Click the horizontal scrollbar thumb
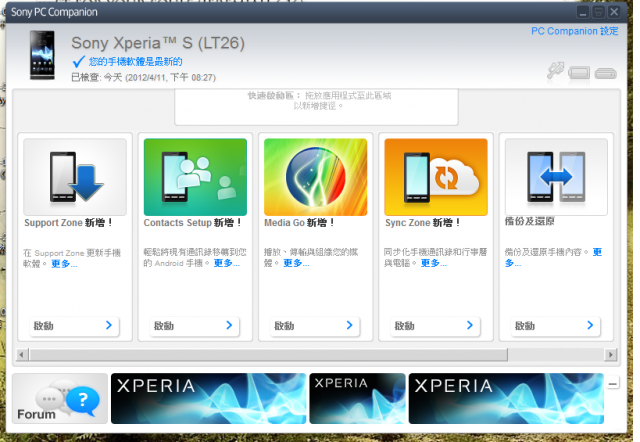 coord(269,354)
